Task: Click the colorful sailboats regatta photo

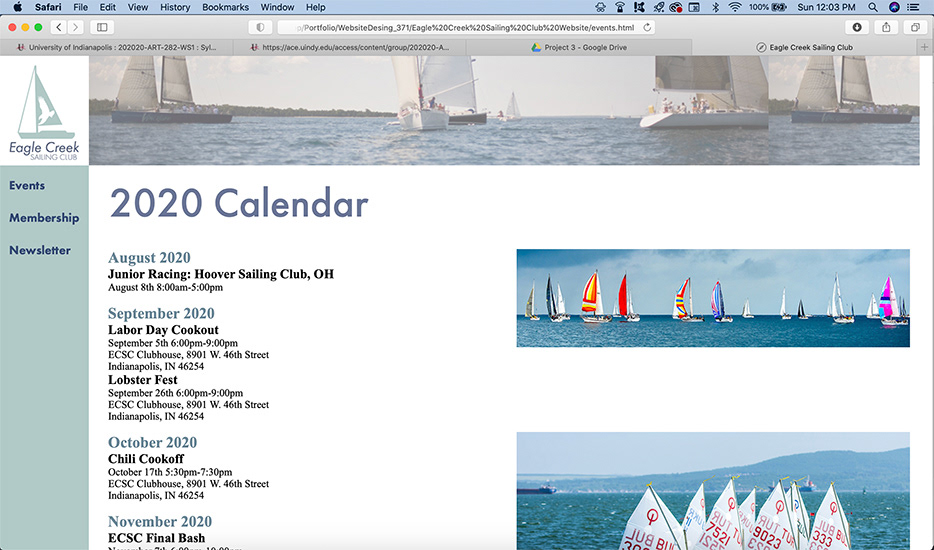Action: pyautogui.click(x=713, y=298)
